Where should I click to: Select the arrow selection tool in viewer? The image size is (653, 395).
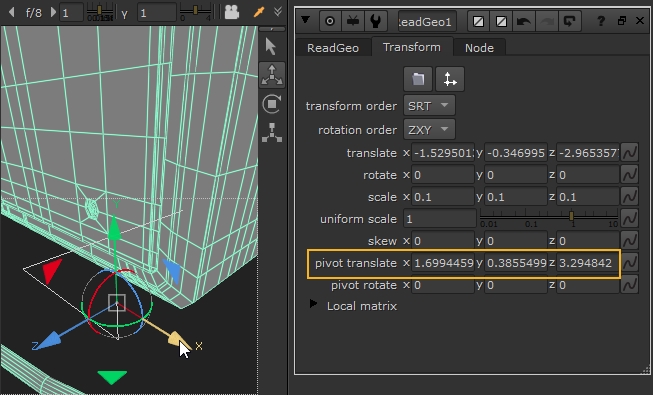pos(272,47)
